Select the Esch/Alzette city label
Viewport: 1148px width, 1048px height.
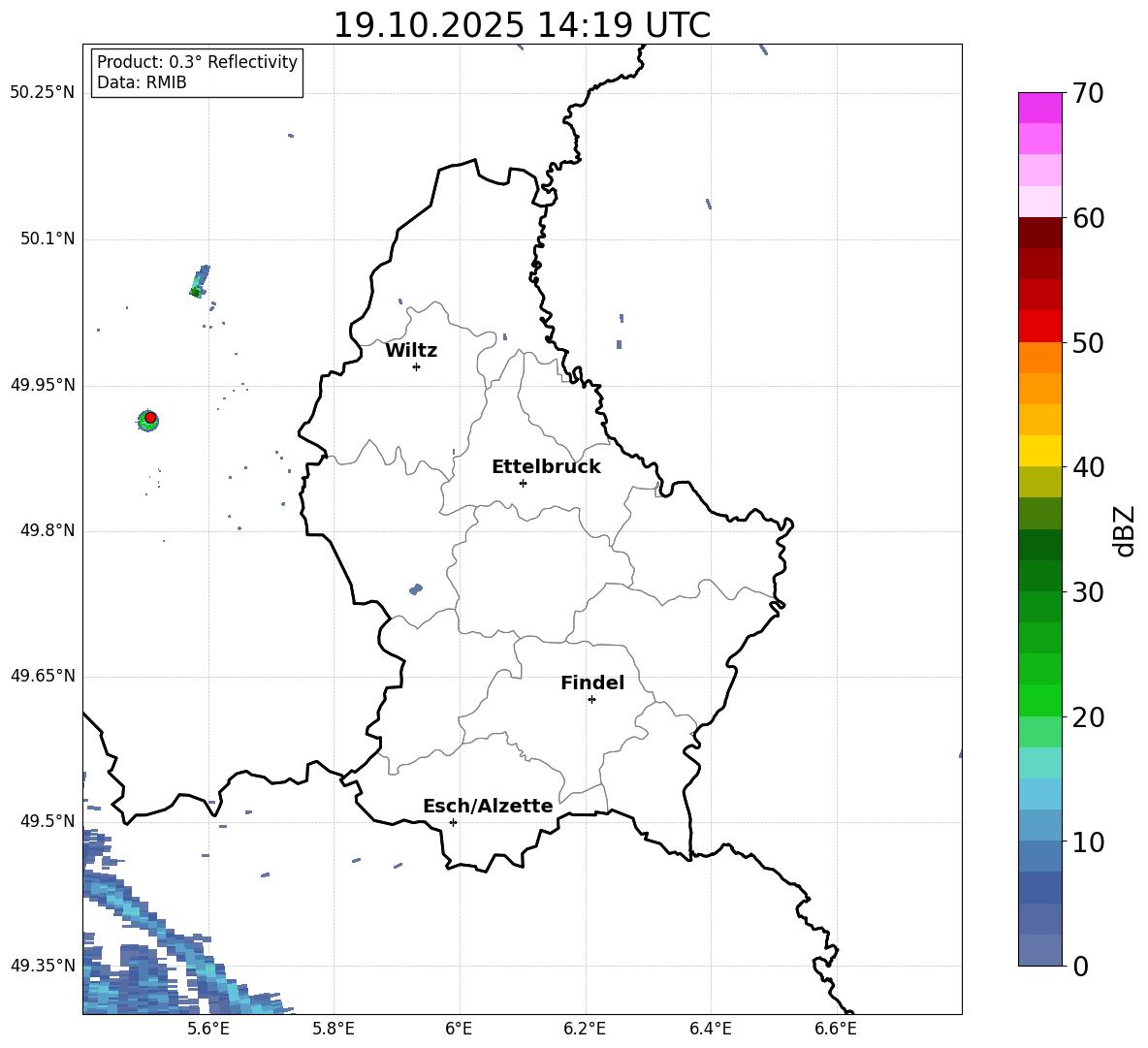click(x=489, y=806)
